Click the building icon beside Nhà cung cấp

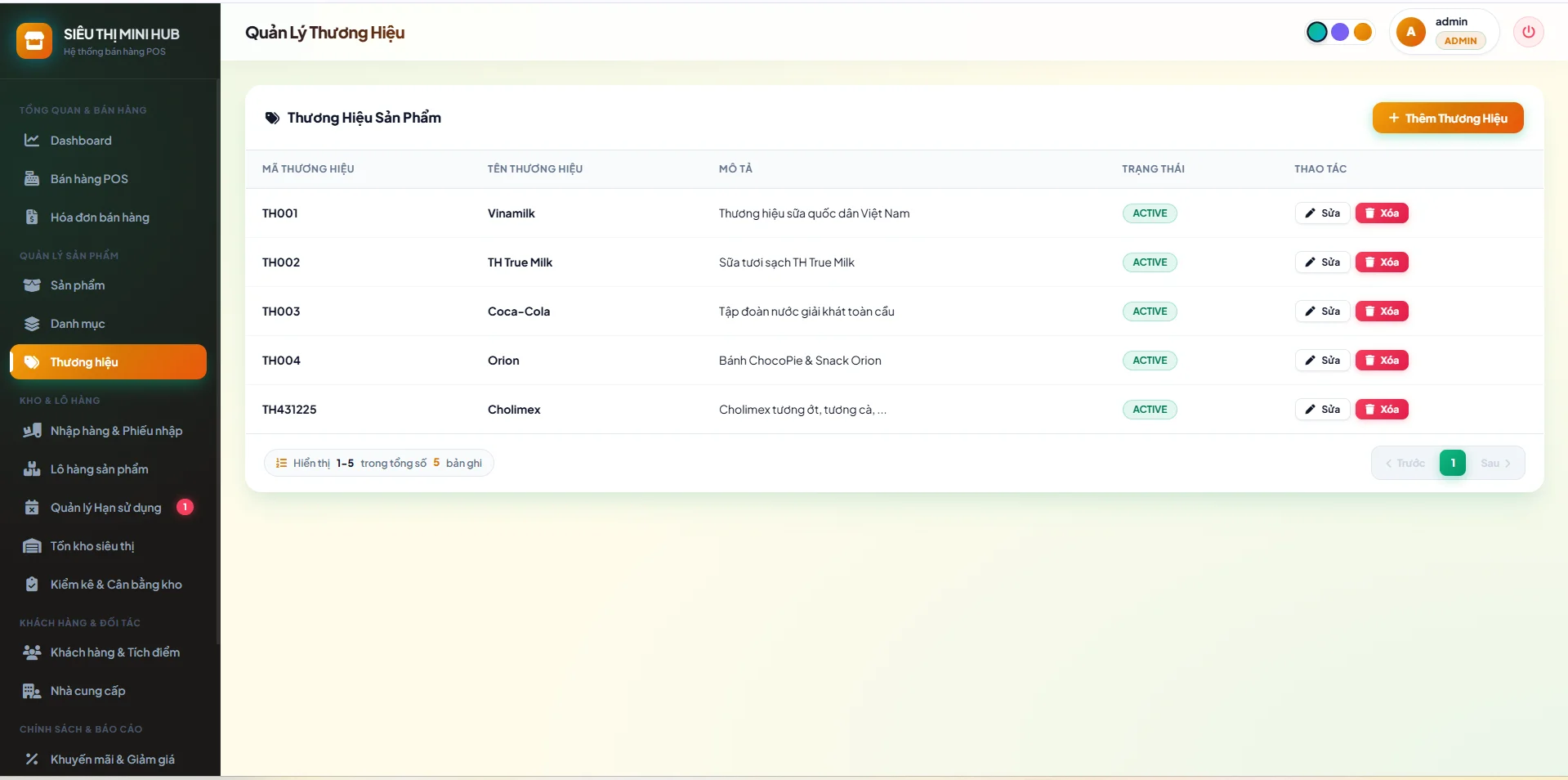(x=32, y=691)
